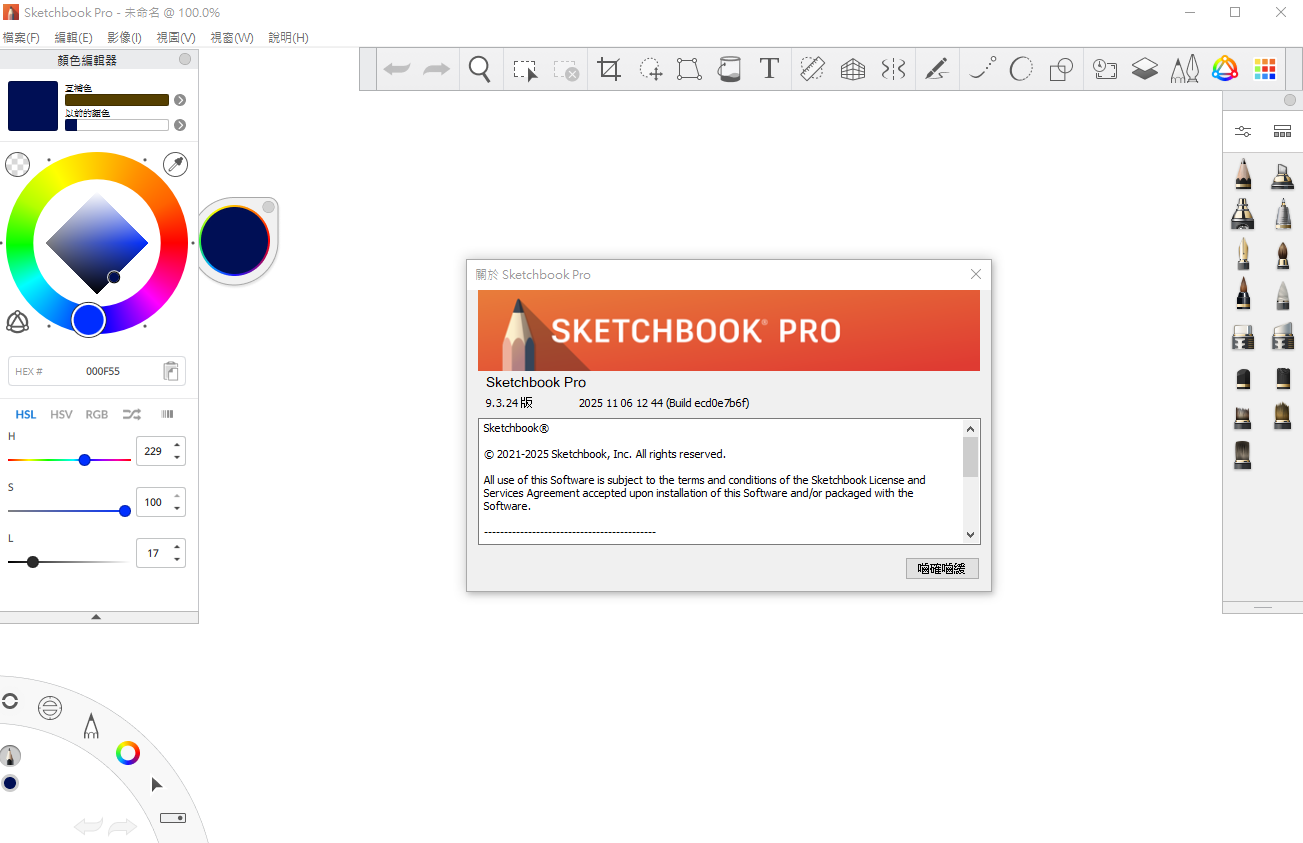Open the Layers editor icon
Screen dimensions: 1303x843
pos(1145,69)
